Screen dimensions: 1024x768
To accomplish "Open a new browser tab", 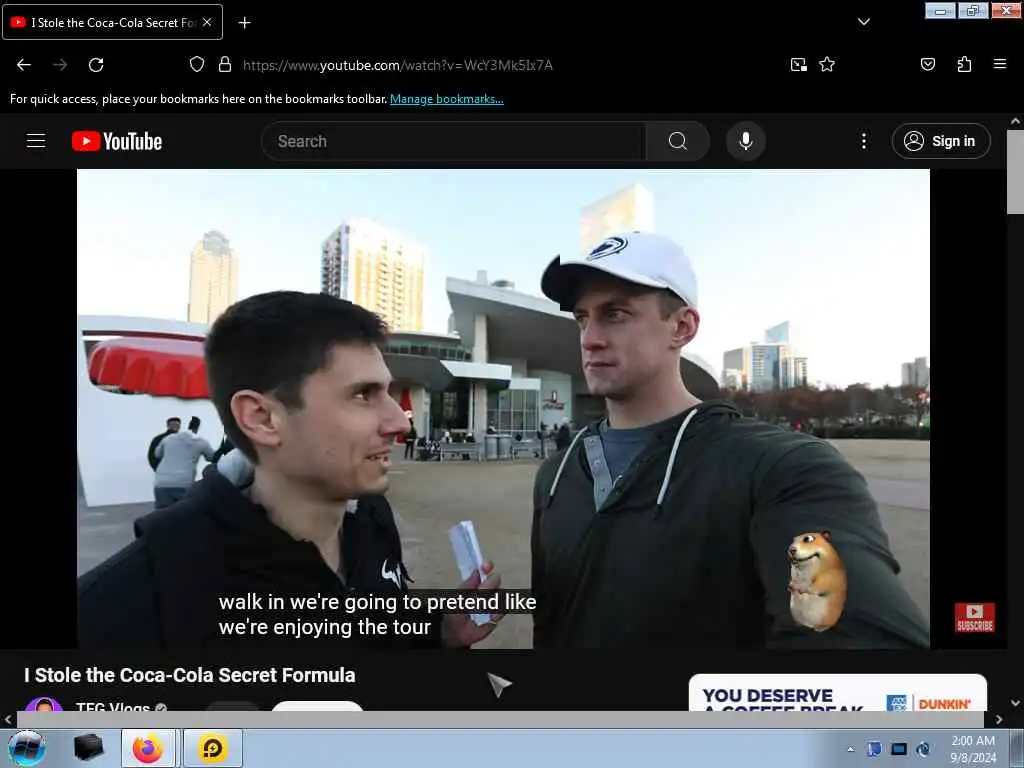I will pyautogui.click(x=244, y=23).
